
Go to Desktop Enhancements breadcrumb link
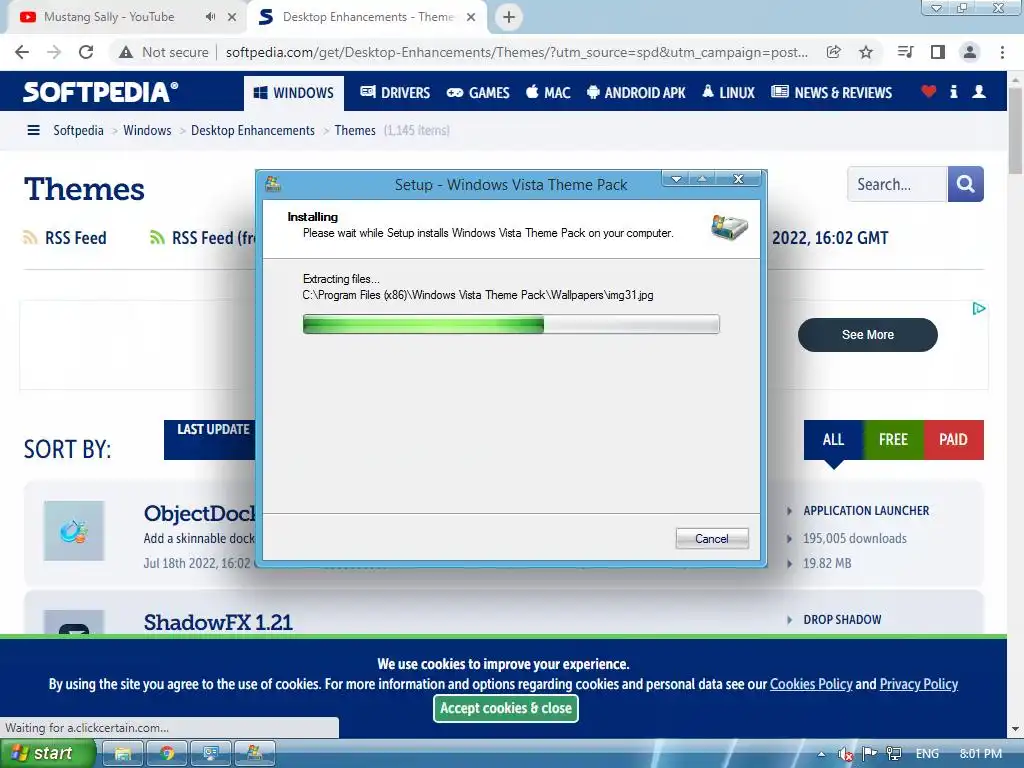pos(253,131)
